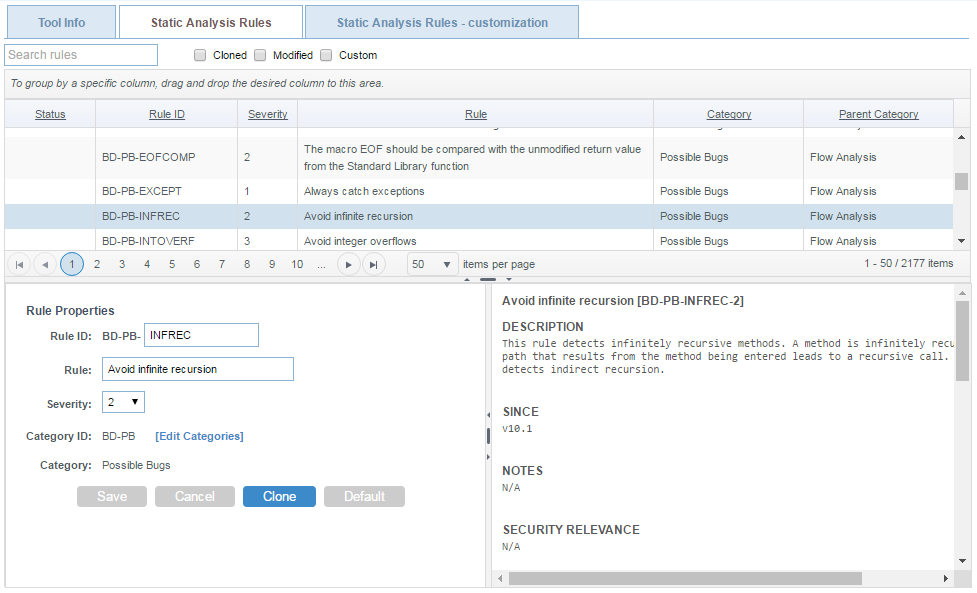Enable the Modified filter checkbox
This screenshot has height=593, width=977.
pos(260,55)
